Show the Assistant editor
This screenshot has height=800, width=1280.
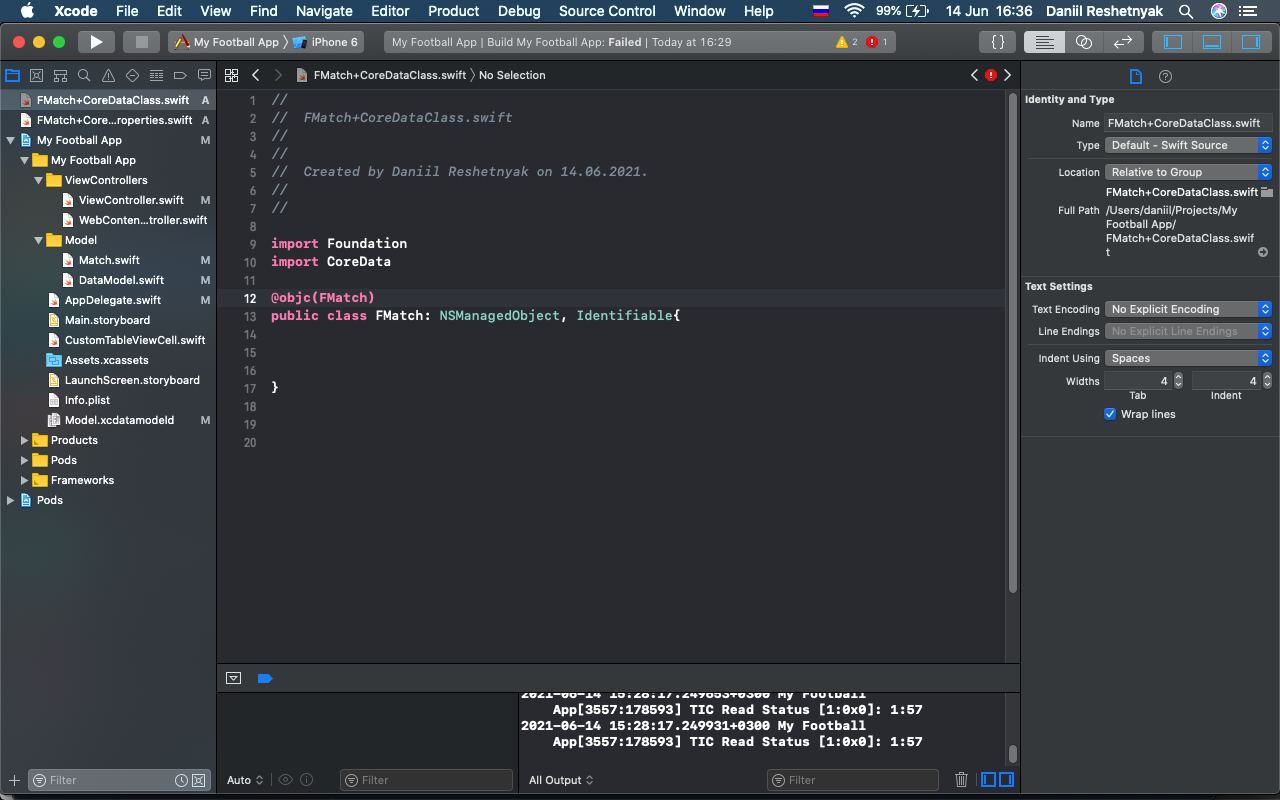pos(1084,42)
